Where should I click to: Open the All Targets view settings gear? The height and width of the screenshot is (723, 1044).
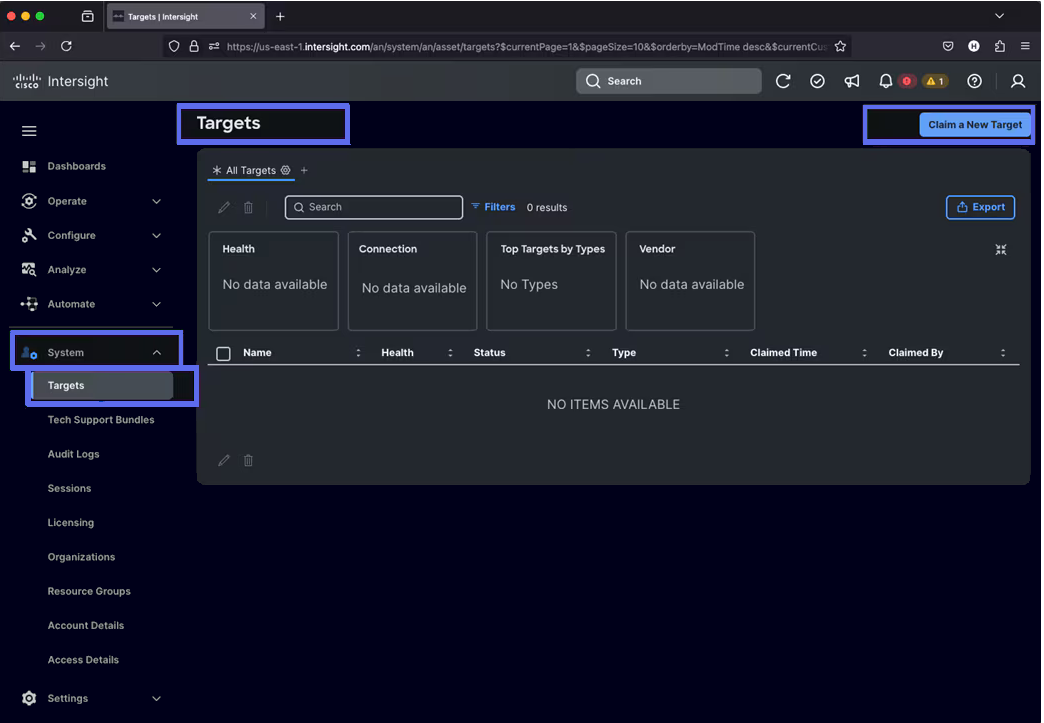click(x=285, y=170)
